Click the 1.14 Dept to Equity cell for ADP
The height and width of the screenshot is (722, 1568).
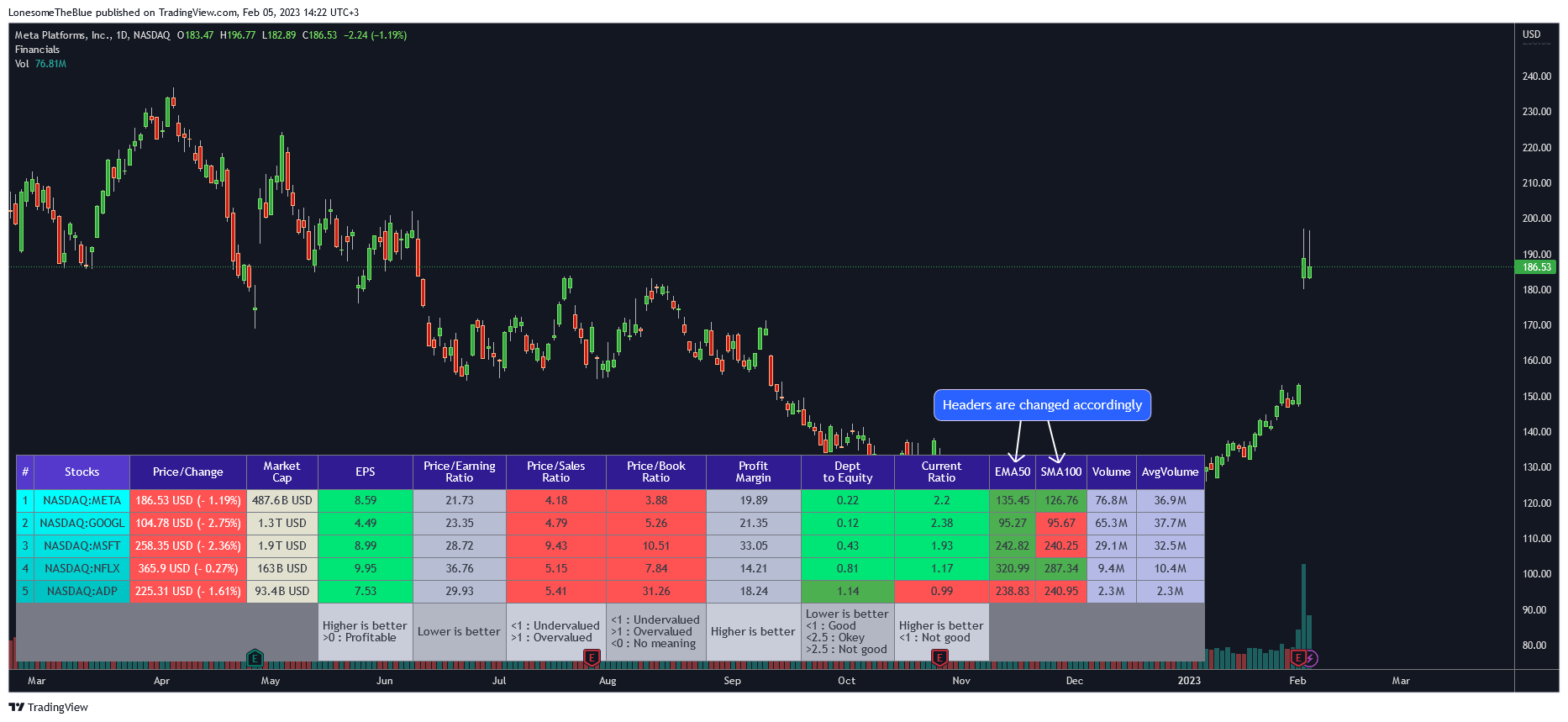click(848, 592)
